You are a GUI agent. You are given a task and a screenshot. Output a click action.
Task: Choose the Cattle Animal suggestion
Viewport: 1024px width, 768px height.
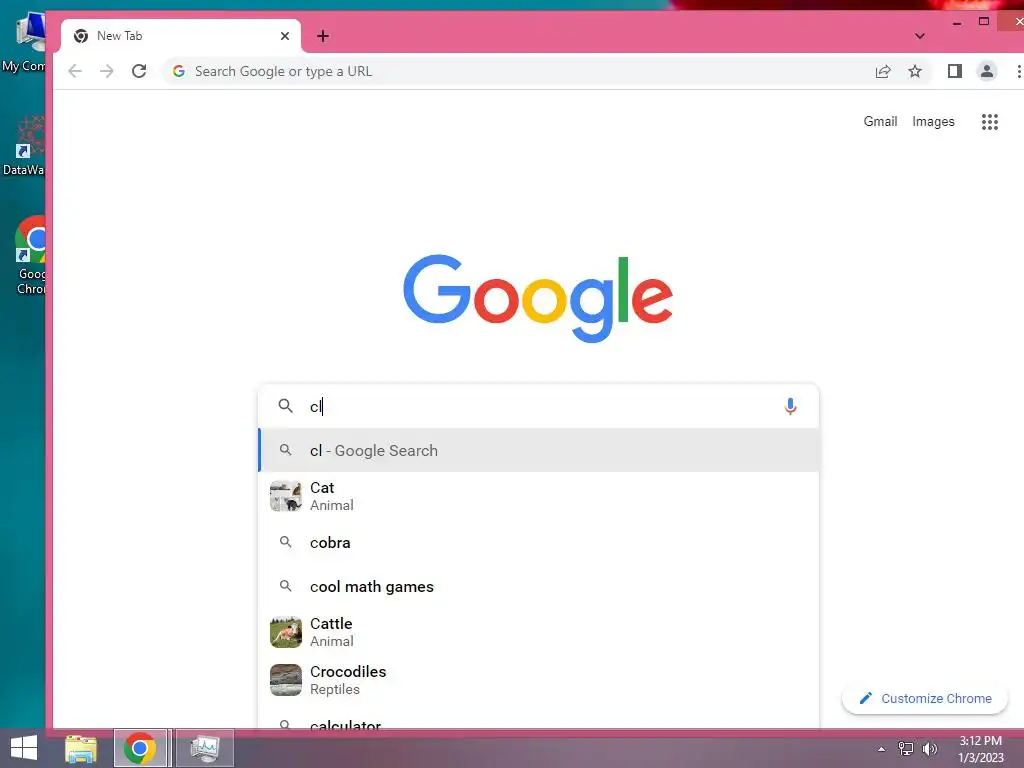point(539,632)
